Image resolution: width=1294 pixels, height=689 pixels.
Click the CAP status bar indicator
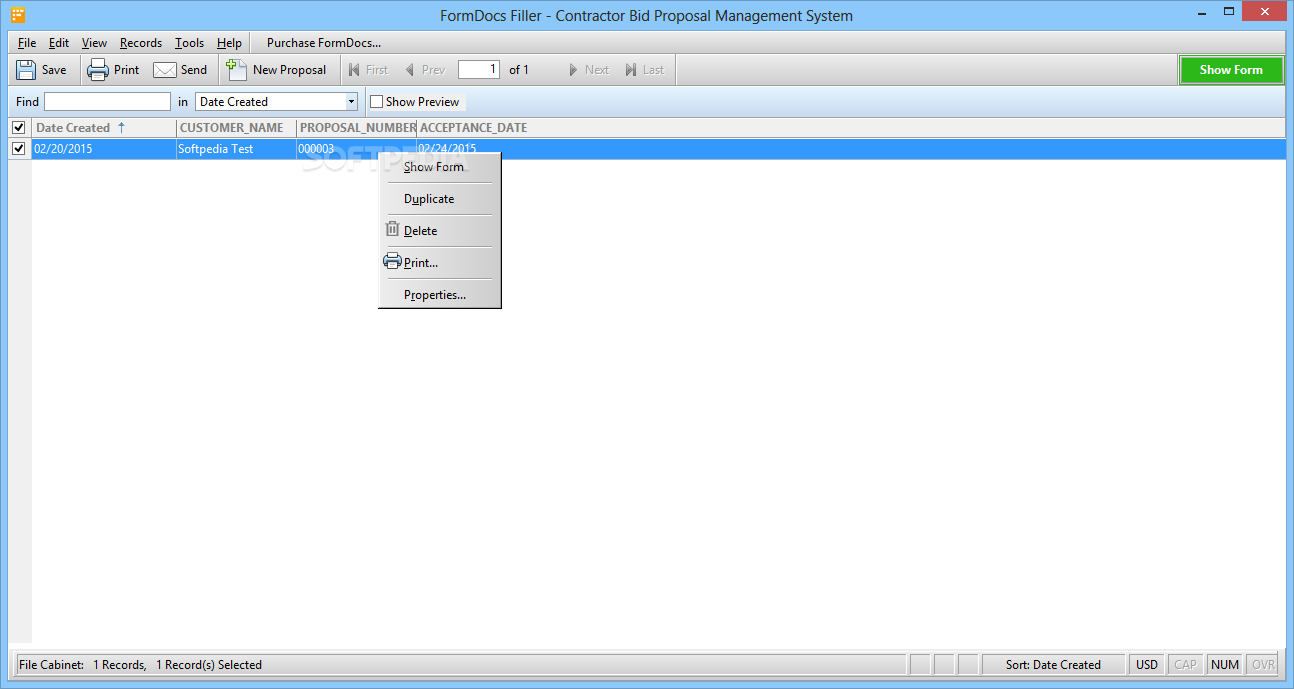click(1186, 665)
